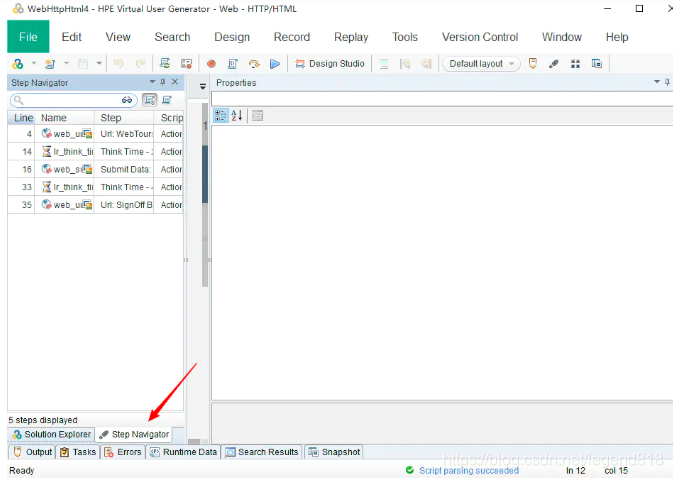Click the second step view icon

pyautogui.click(x=167, y=100)
